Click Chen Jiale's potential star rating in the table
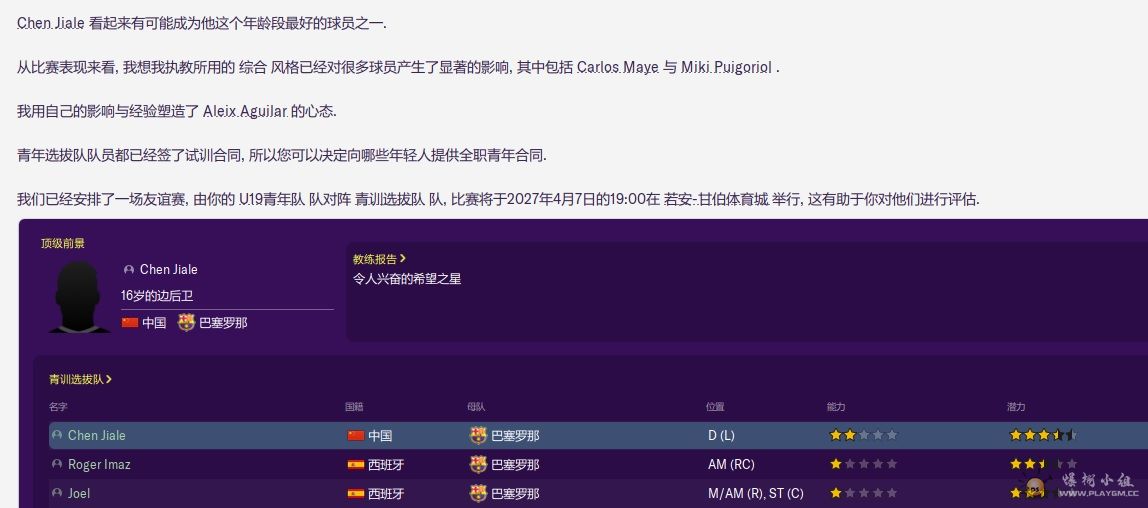Image resolution: width=1148 pixels, height=508 pixels. point(1042,436)
